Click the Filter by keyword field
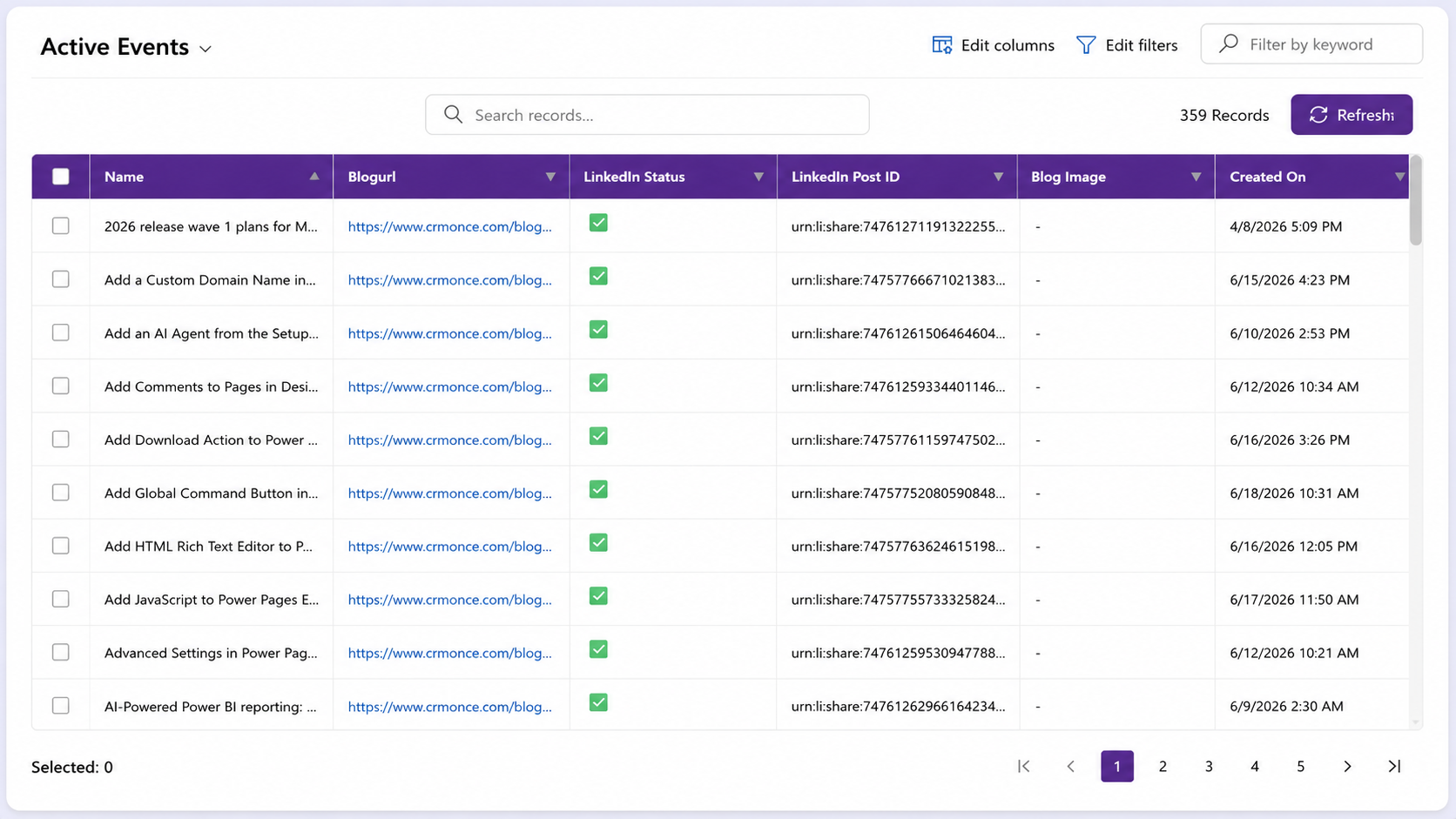Viewport: 1456px width, 819px height. (1311, 44)
